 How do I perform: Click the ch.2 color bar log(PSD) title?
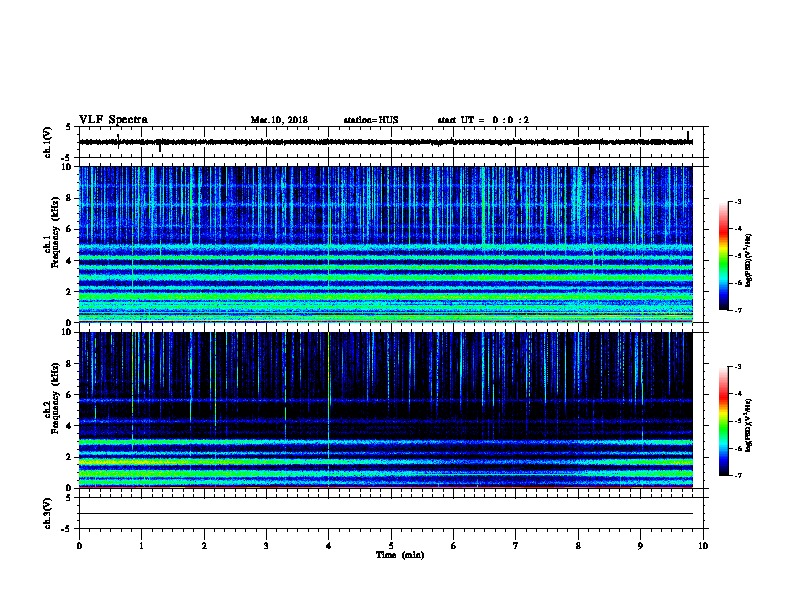(x=749, y=425)
